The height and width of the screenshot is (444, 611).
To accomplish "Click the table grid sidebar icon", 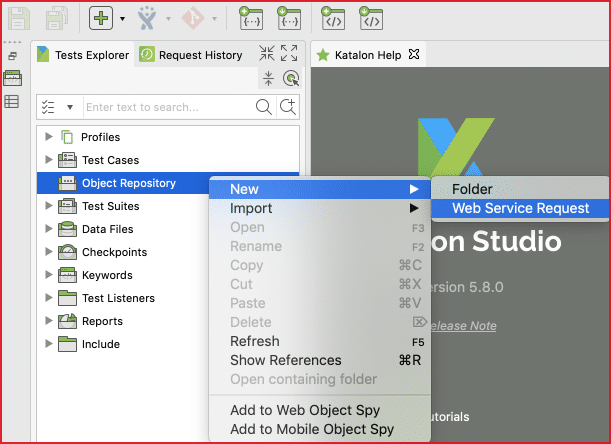I will [x=11, y=101].
